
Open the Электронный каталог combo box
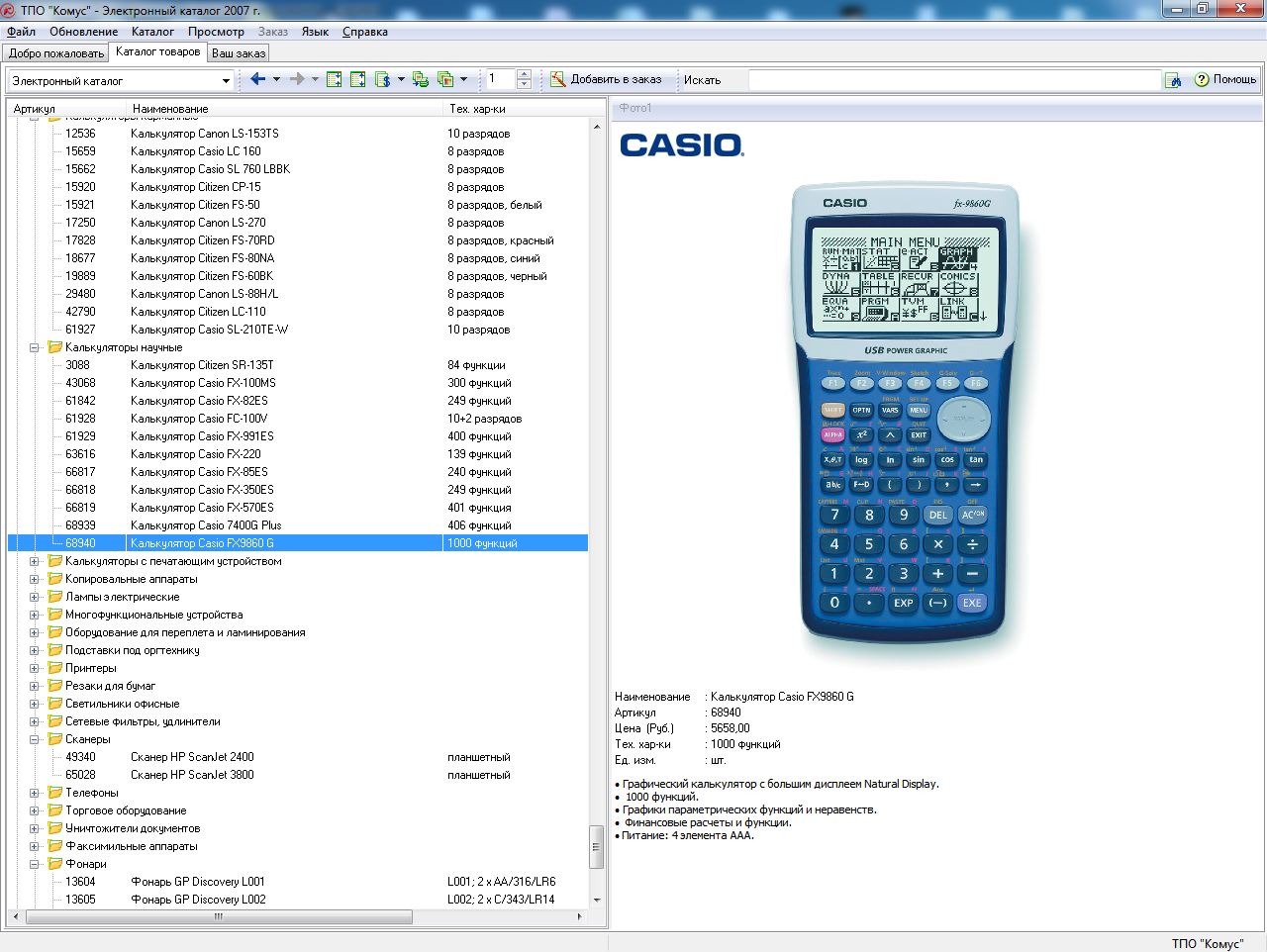[121, 80]
